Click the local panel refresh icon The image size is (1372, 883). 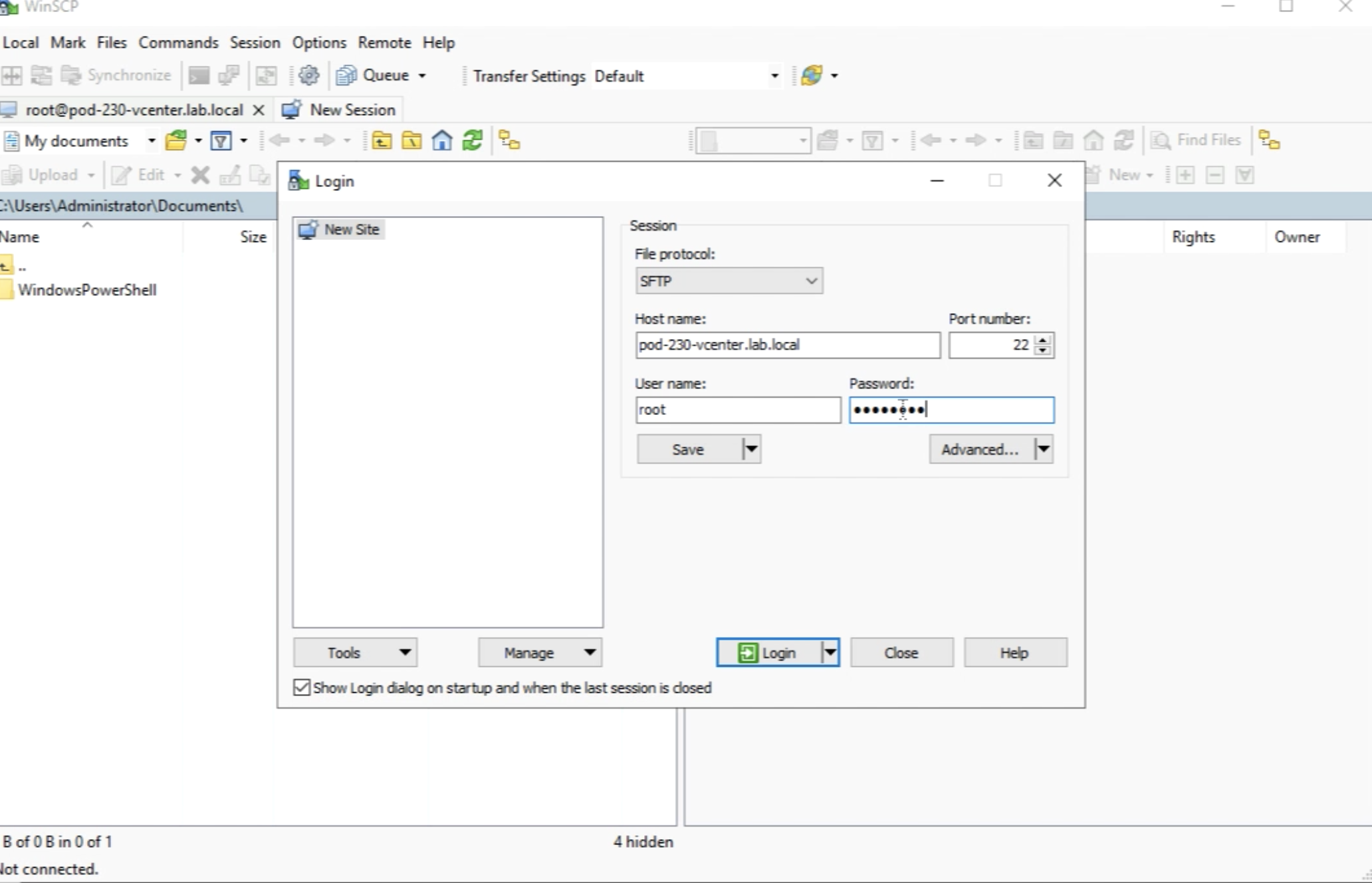point(473,140)
